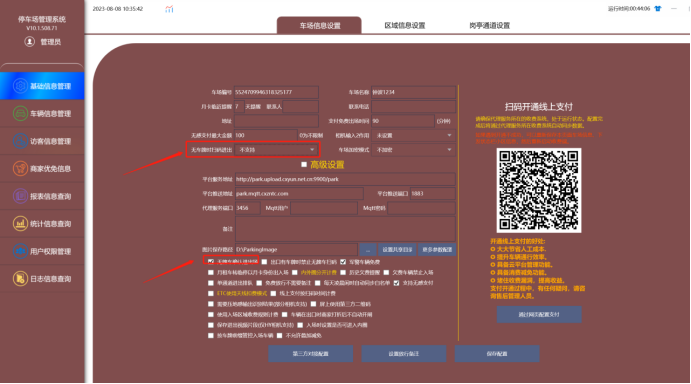Enable 欠费车辆禁止入场 checkbox
The image size is (691, 384).
[386, 272]
